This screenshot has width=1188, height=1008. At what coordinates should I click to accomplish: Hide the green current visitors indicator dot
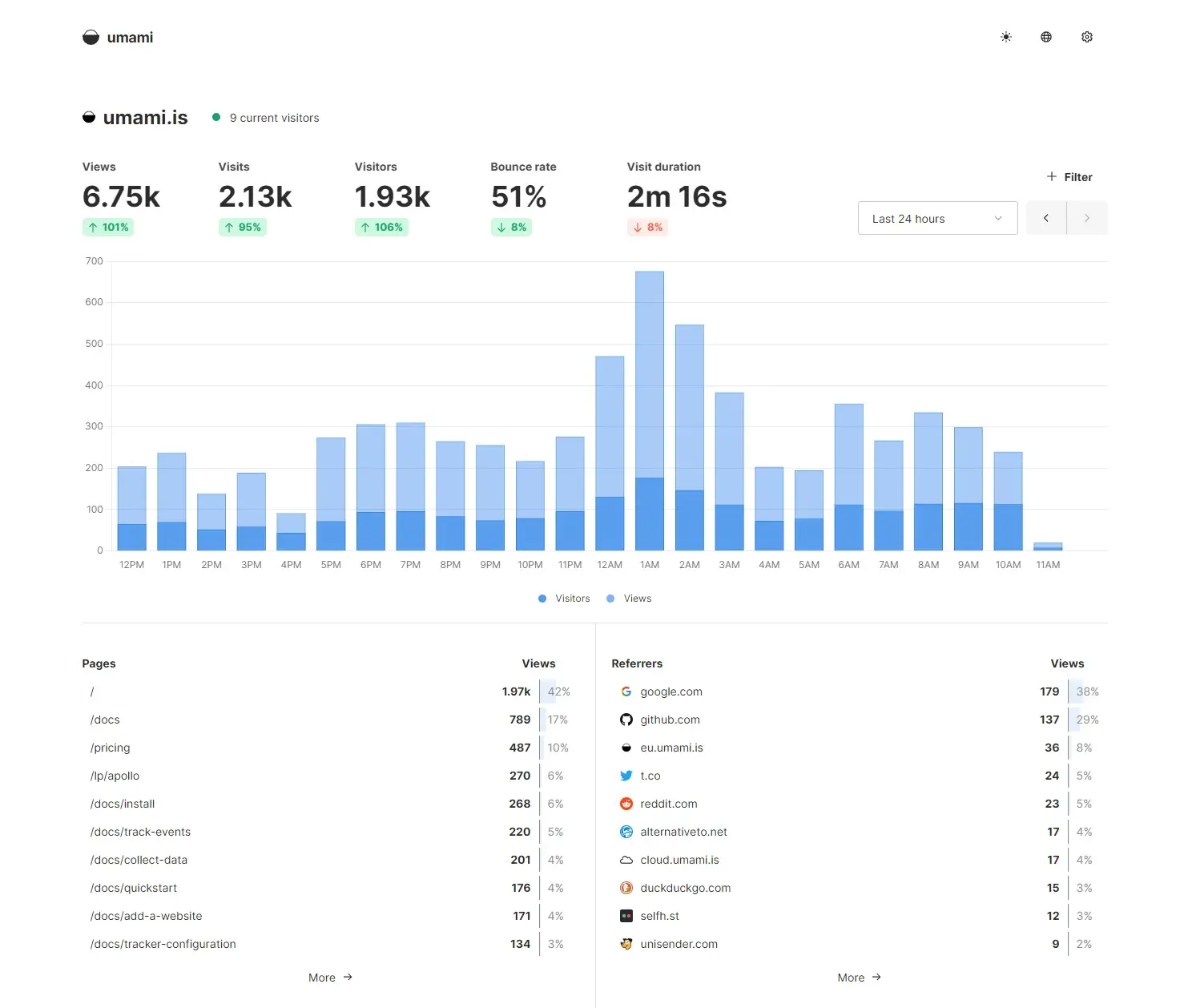click(216, 117)
